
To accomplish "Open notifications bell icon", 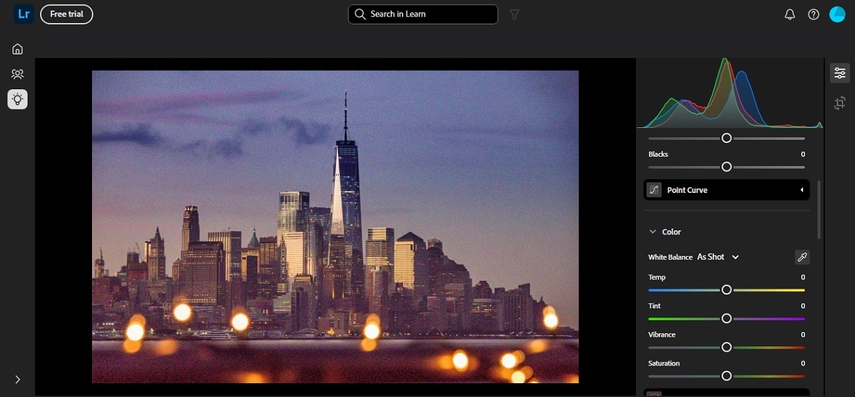I will point(790,15).
